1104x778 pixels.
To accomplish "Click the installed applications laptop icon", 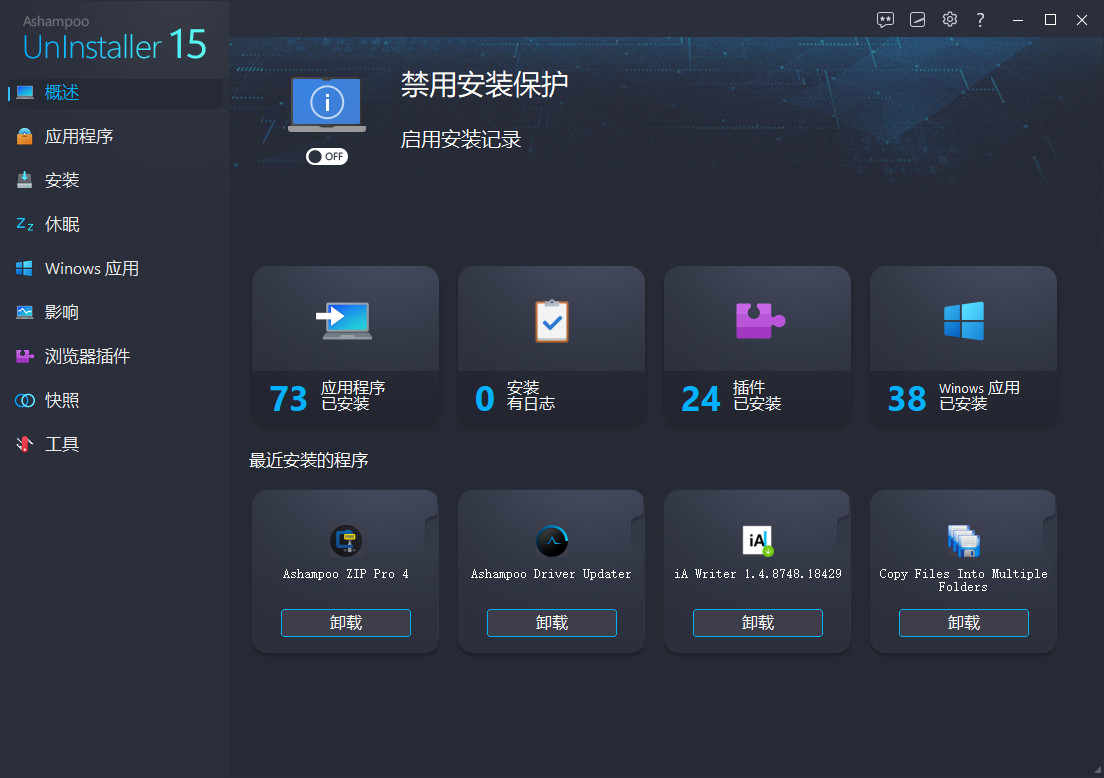I will [x=344, y=321].
